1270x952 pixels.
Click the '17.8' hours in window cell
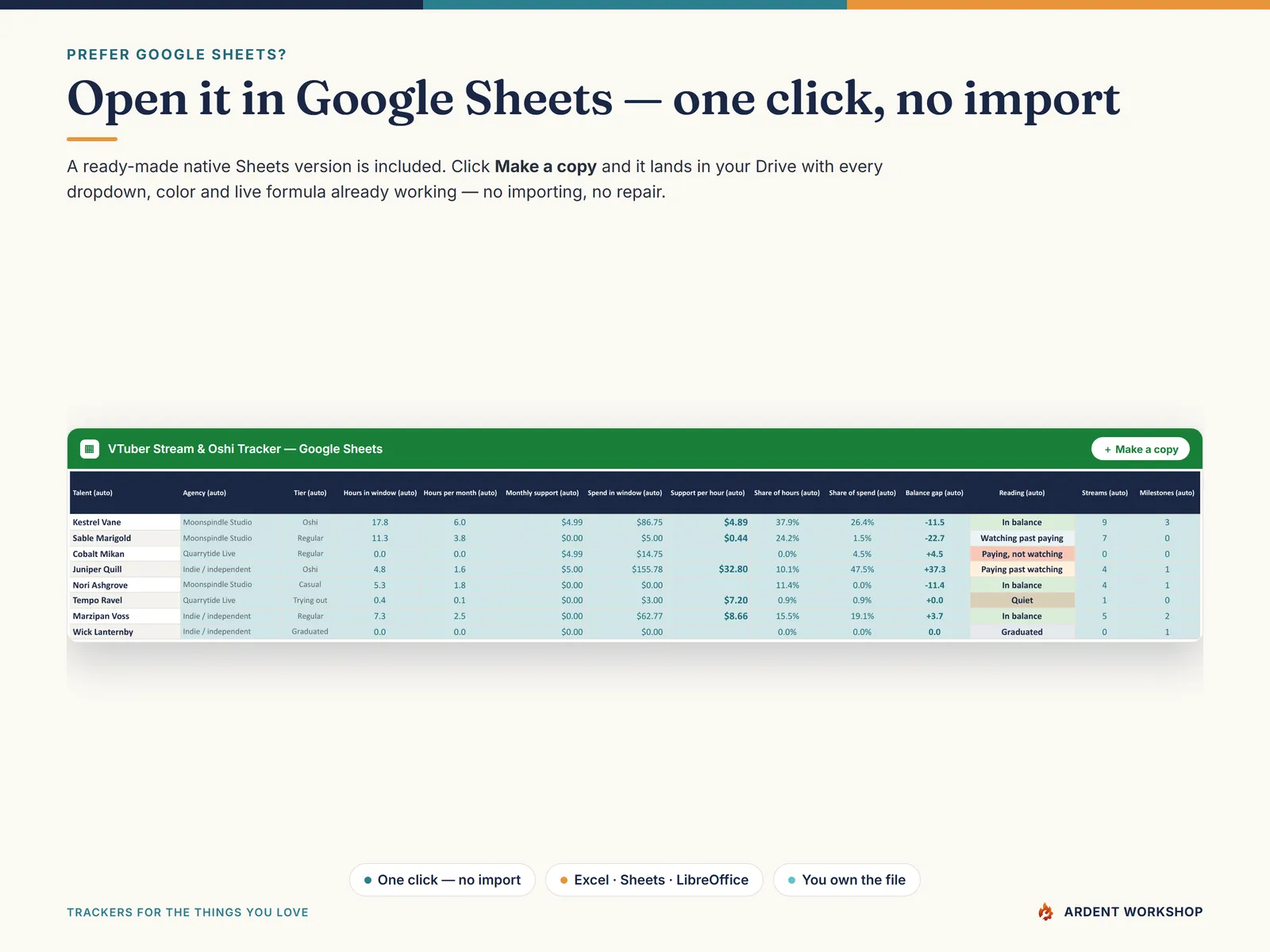[x=380, y=522]
